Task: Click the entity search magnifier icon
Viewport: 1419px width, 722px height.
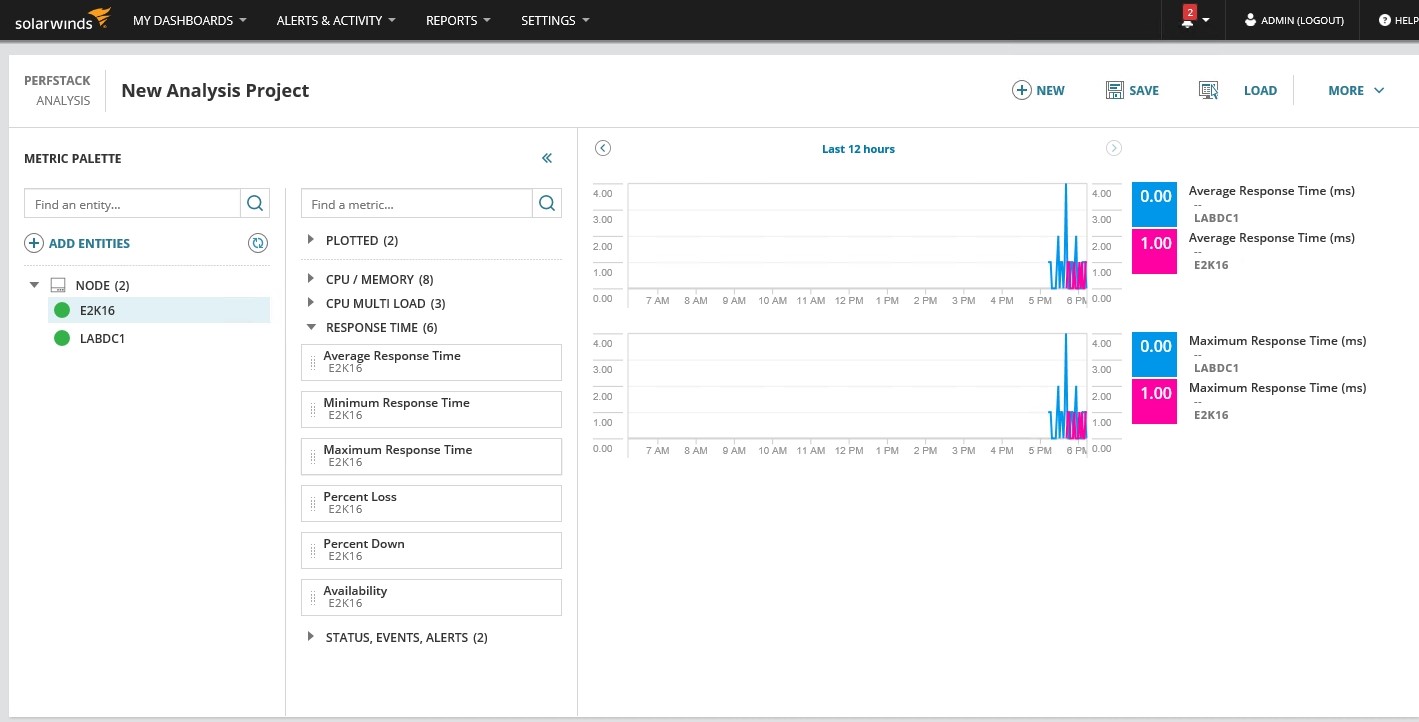Action: pyautogui.click(x=255, y=203)
